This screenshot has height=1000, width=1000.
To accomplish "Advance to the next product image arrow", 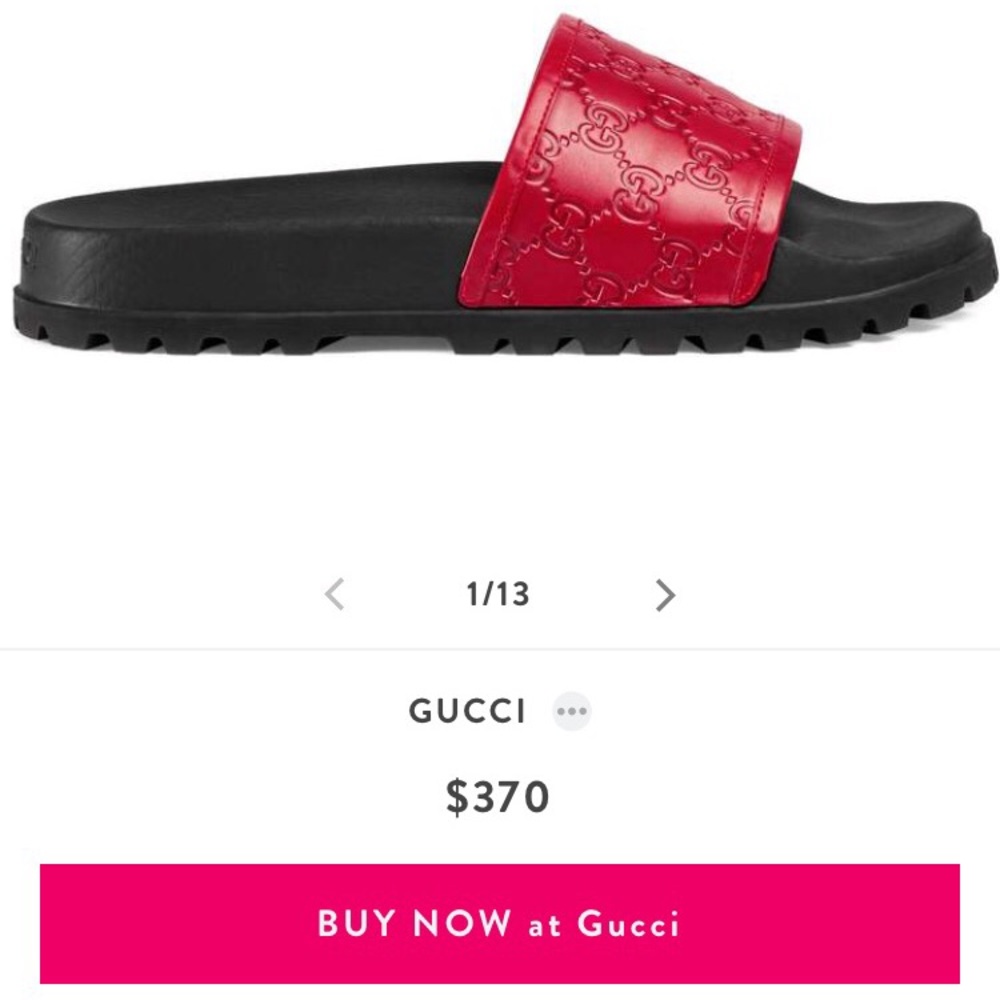I will click(665, 595).
